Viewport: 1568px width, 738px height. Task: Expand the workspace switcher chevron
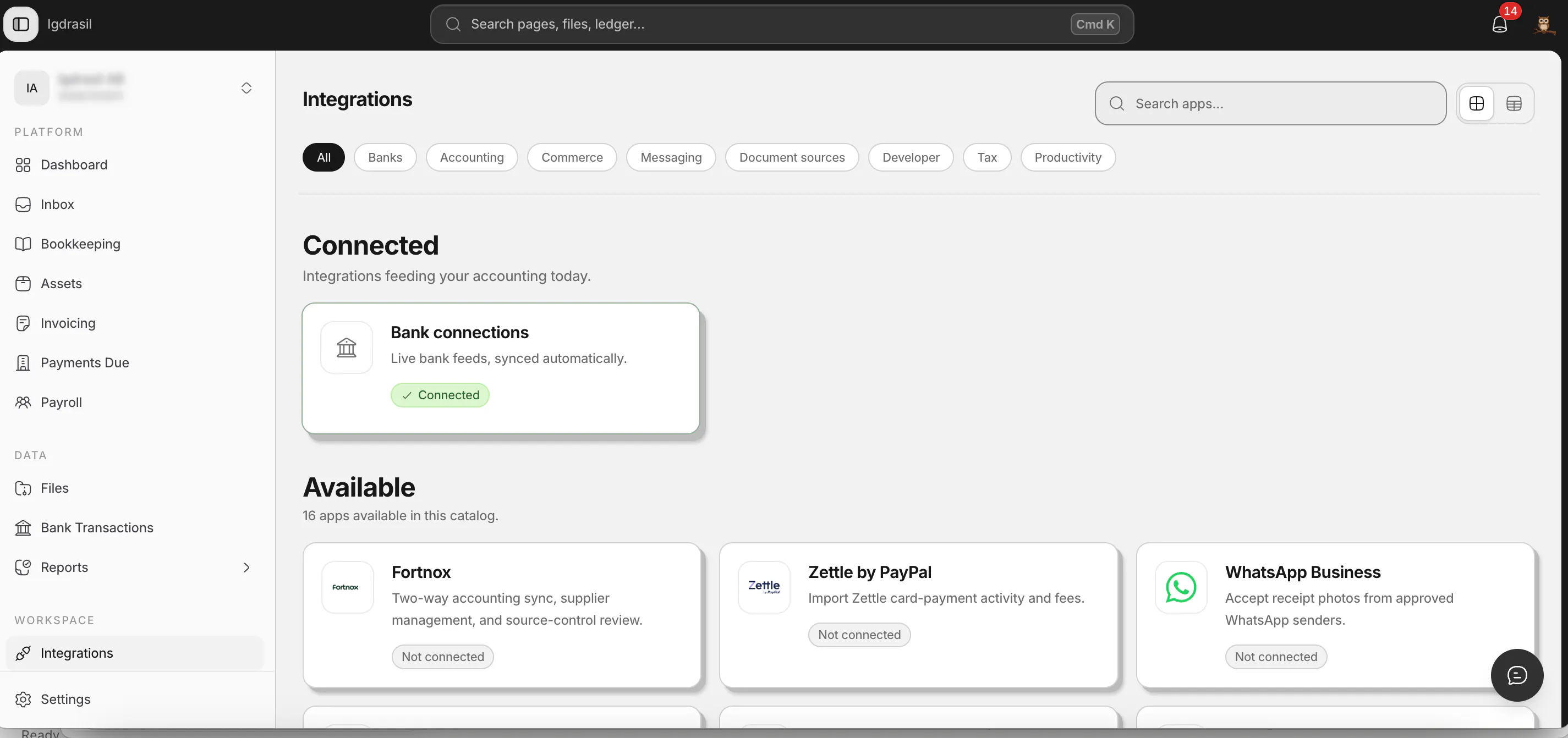pos(246,88)
